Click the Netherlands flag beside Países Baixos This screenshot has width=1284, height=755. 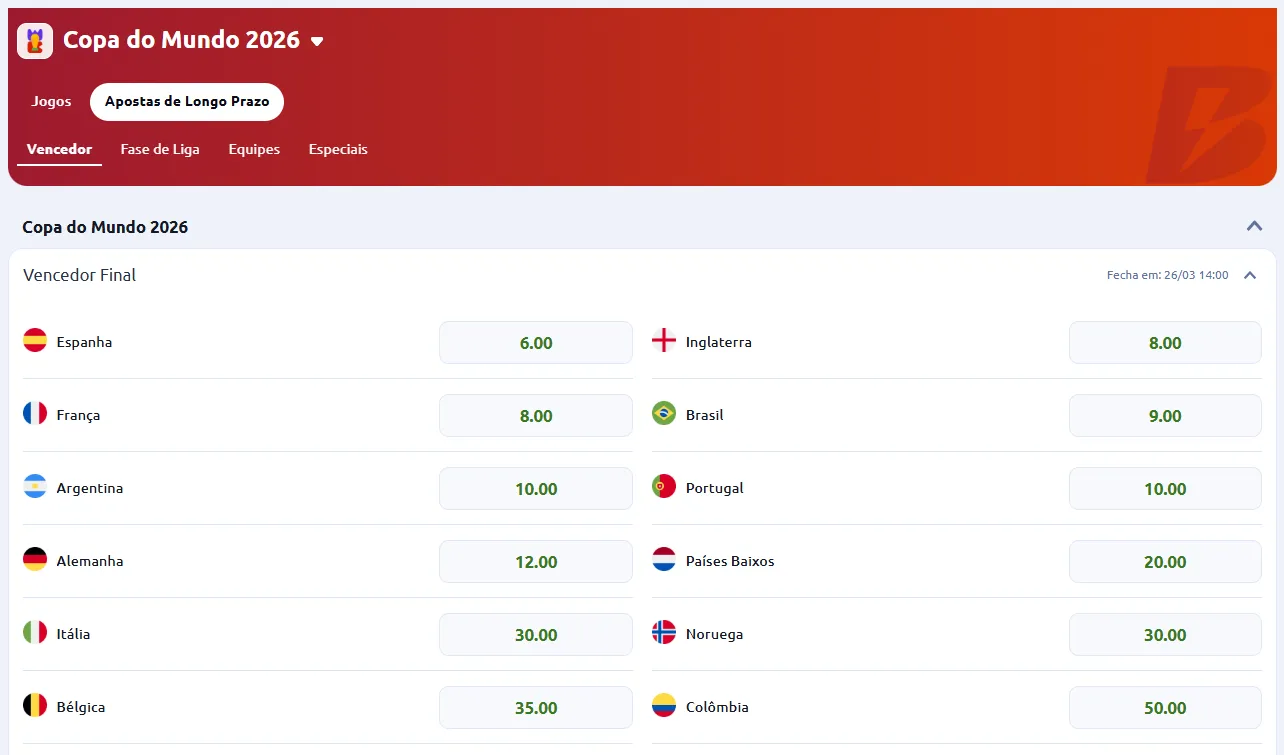(x=663, y=560)
